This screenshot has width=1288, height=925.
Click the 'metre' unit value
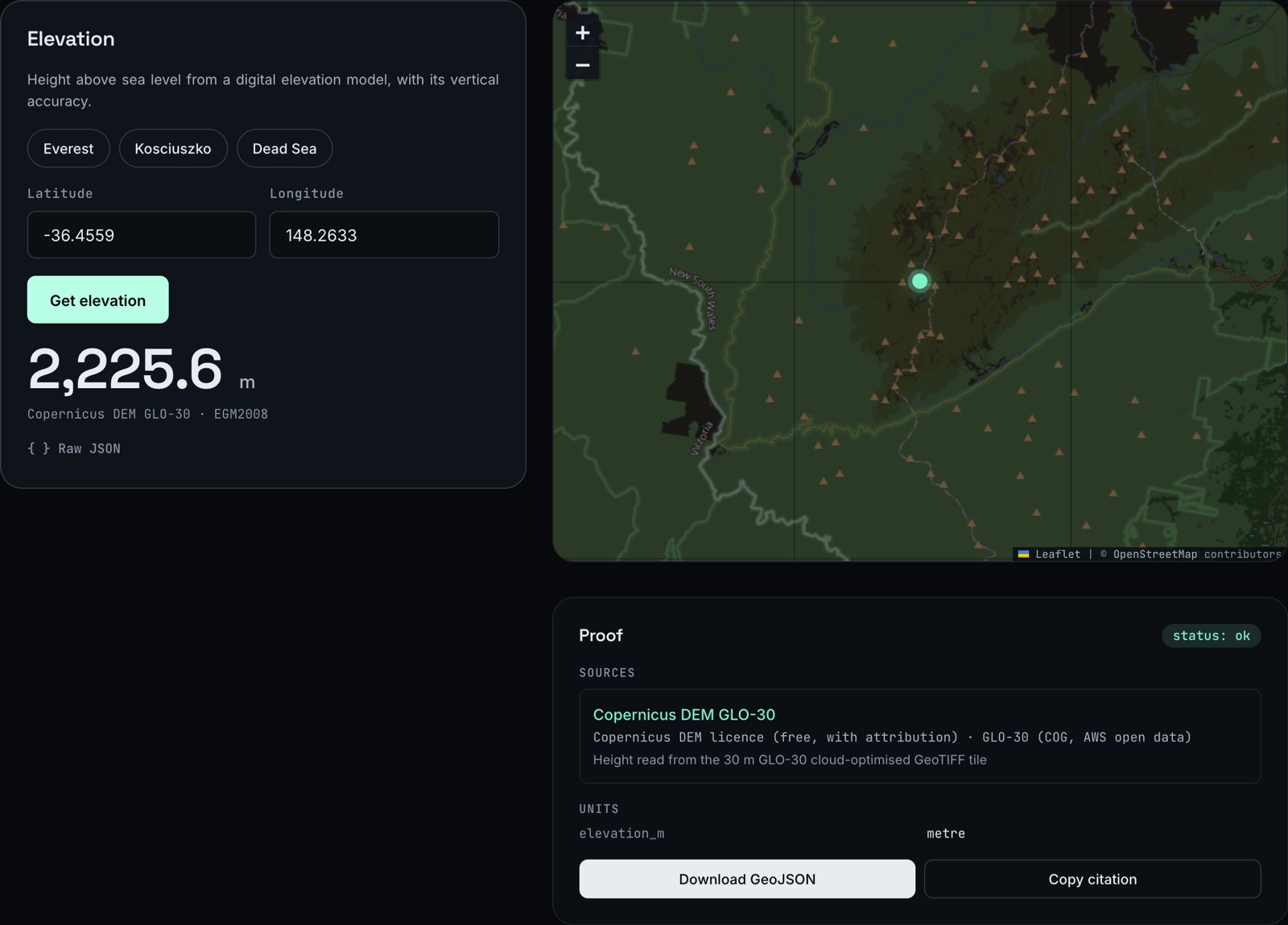(x=946, y=833)
